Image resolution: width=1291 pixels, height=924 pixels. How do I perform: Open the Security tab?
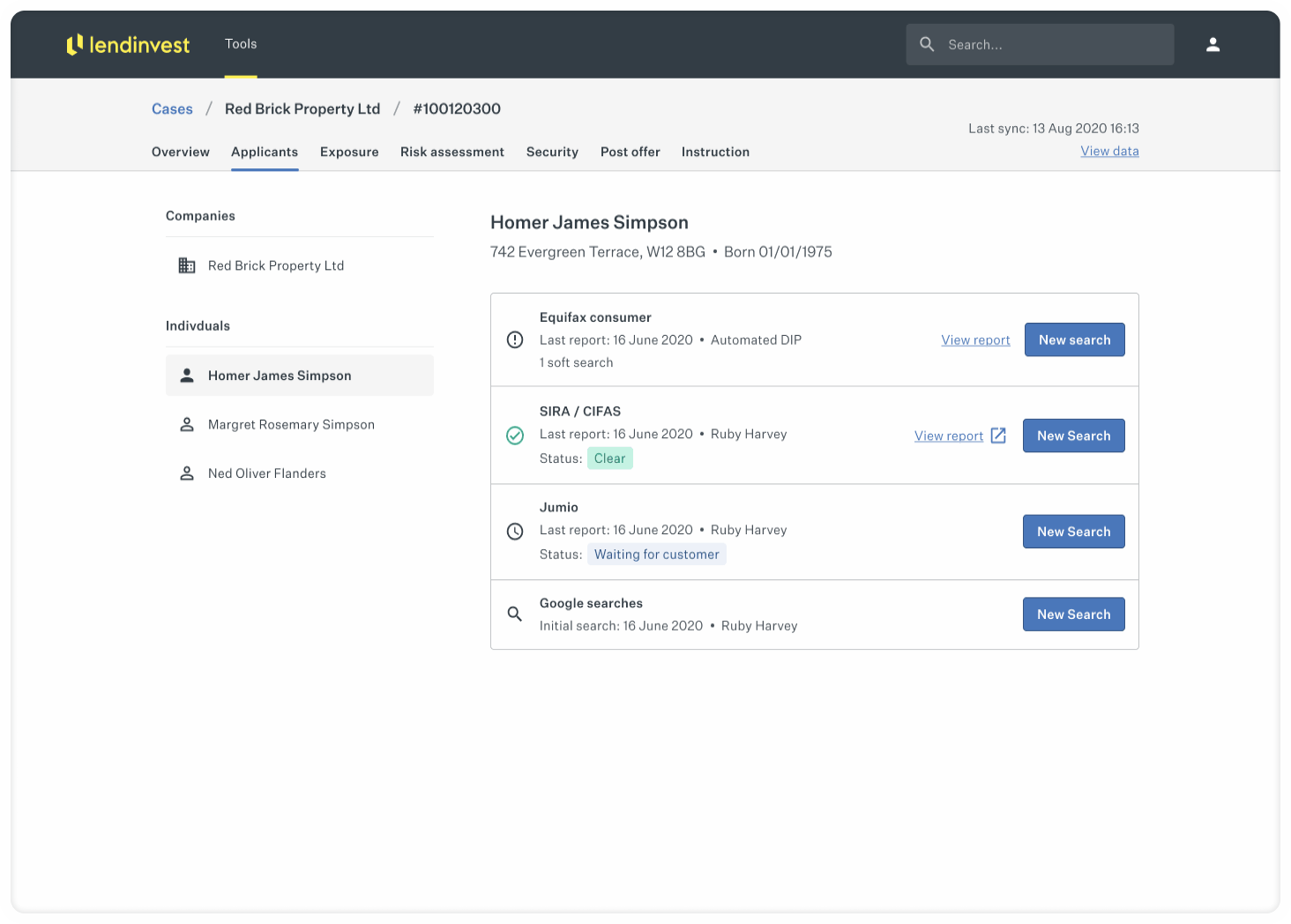552,152
